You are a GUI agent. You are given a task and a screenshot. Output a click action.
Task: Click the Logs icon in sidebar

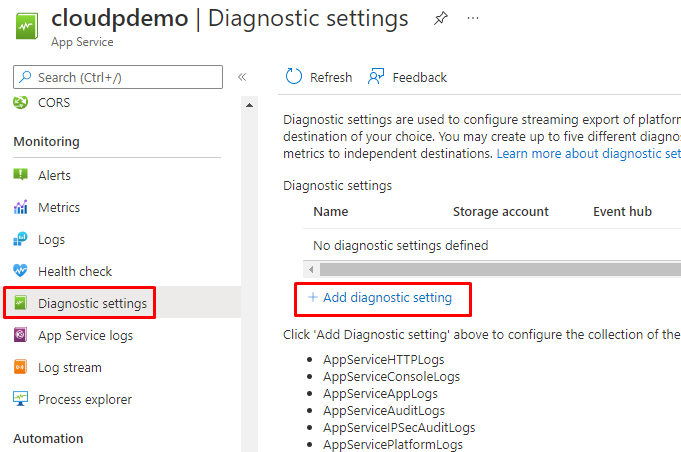click(x=21, y=239)
